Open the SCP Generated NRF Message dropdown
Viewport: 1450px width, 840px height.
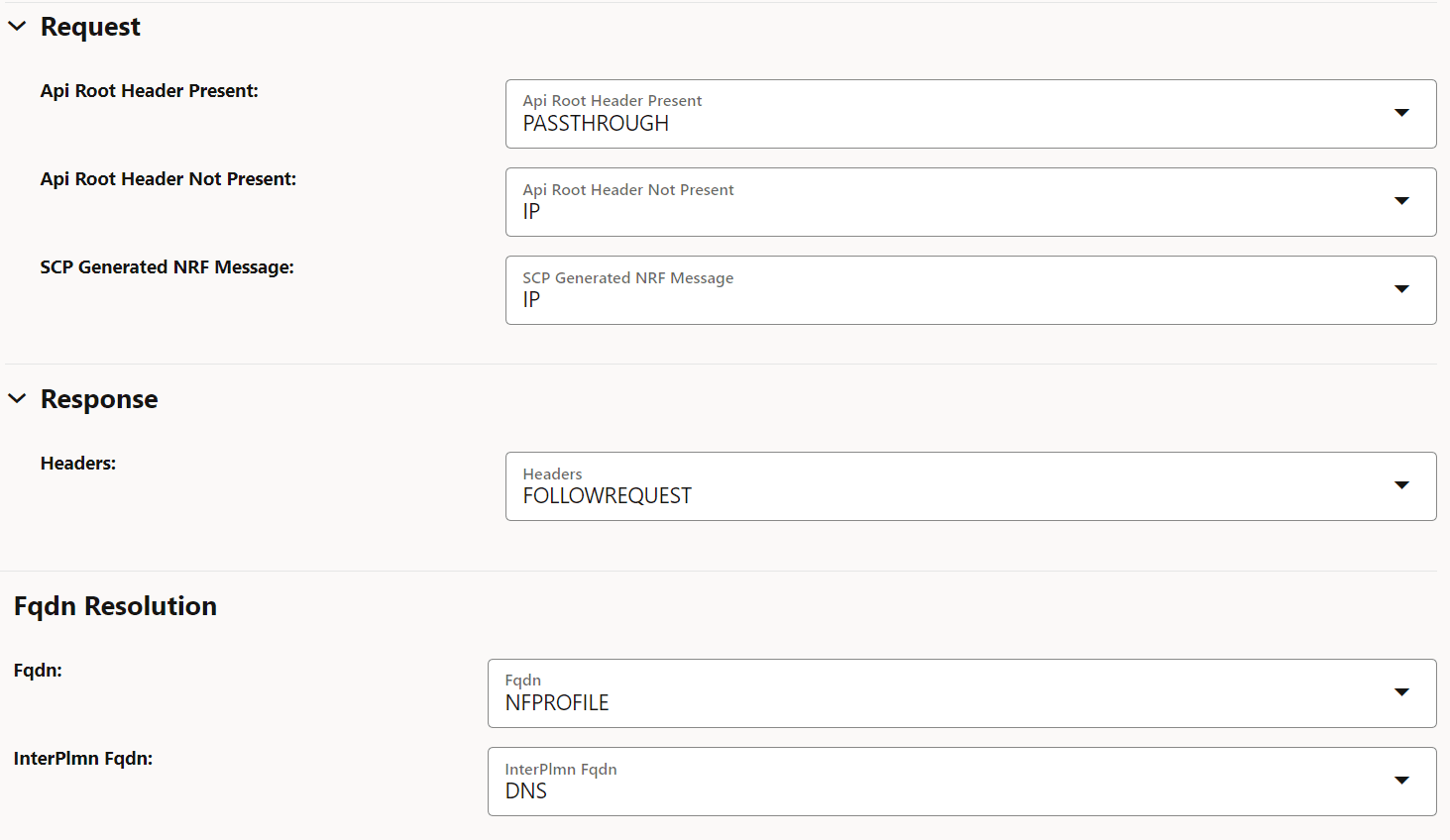pyautogui.click(x=969, y=289)
